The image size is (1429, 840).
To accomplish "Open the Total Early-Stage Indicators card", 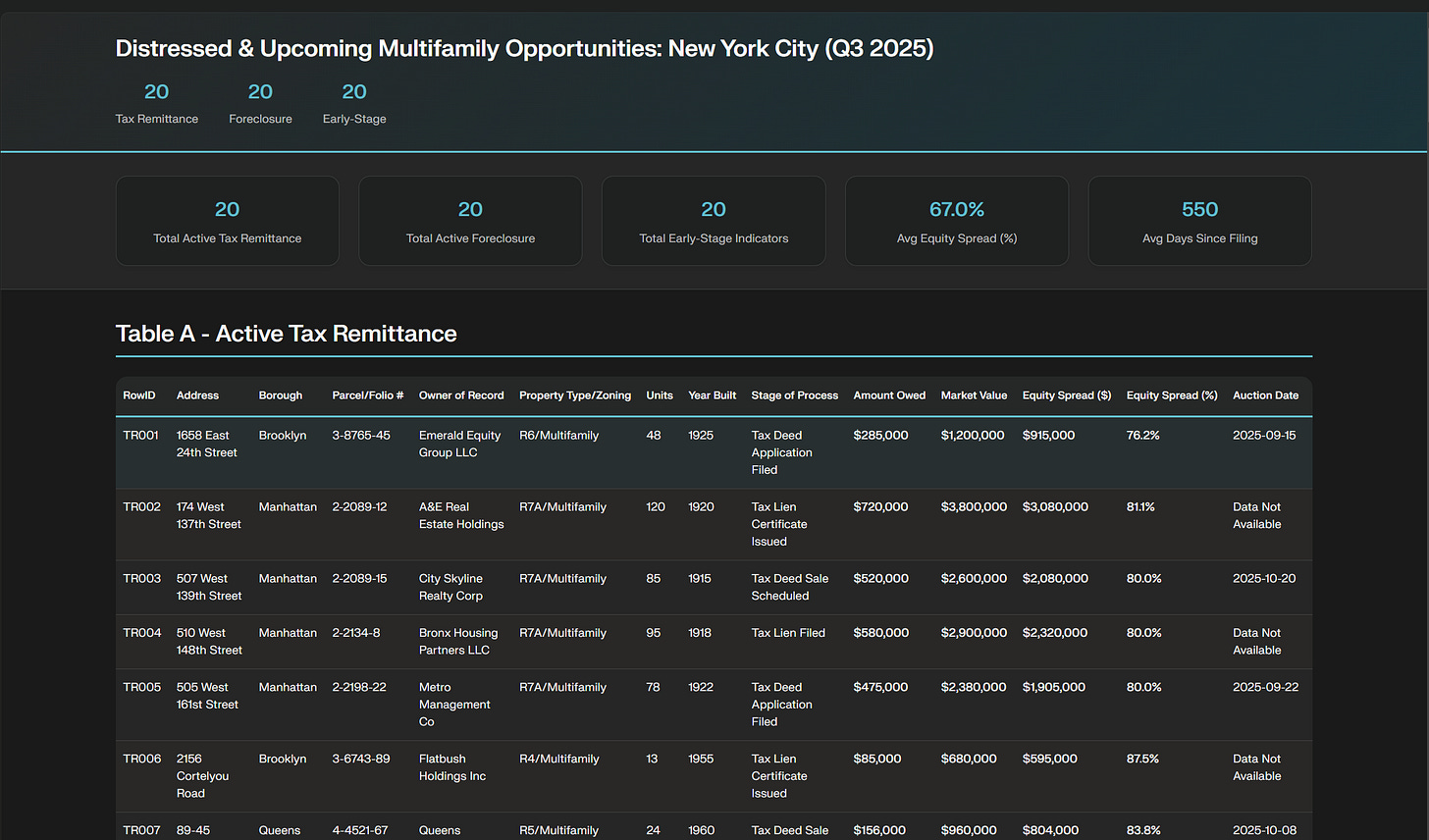I will click(714, 221).
